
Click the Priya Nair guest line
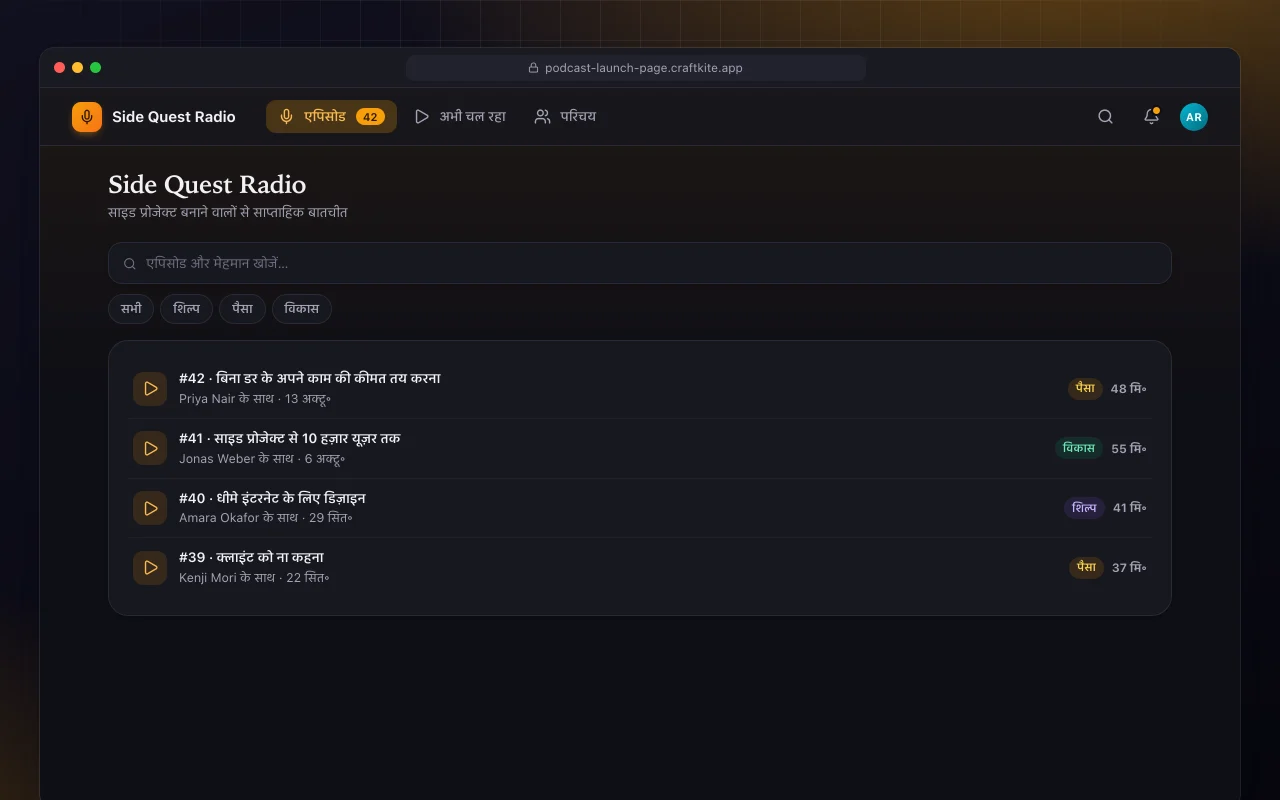[255, 399]
